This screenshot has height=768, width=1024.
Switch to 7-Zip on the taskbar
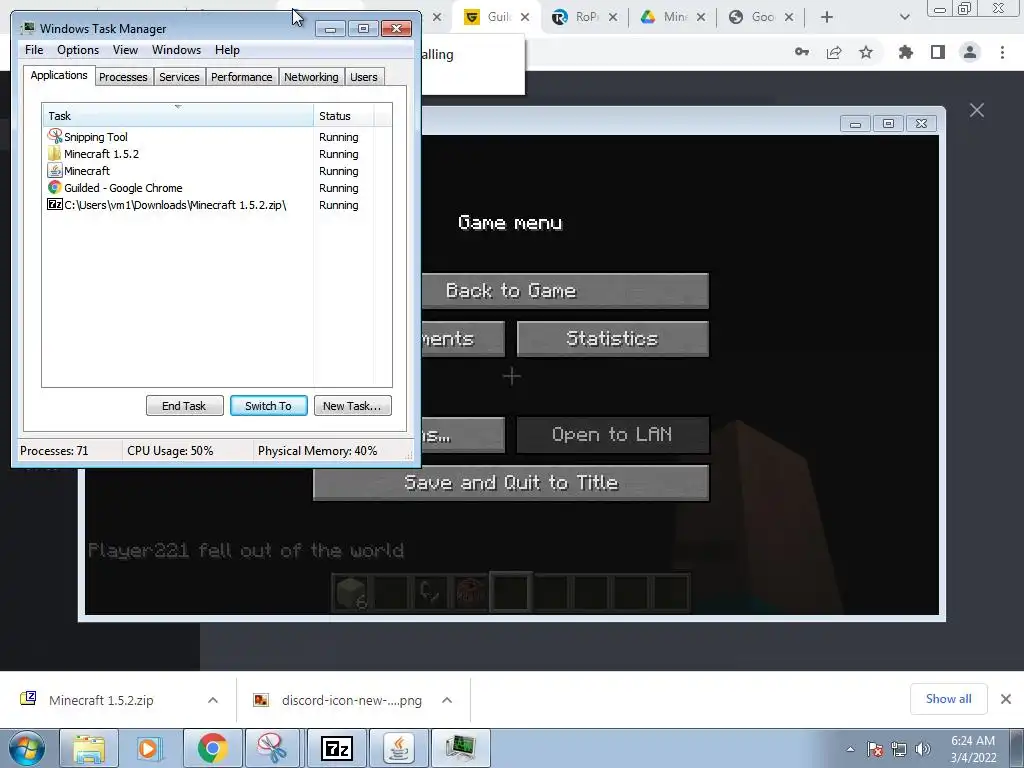[336, 748]
